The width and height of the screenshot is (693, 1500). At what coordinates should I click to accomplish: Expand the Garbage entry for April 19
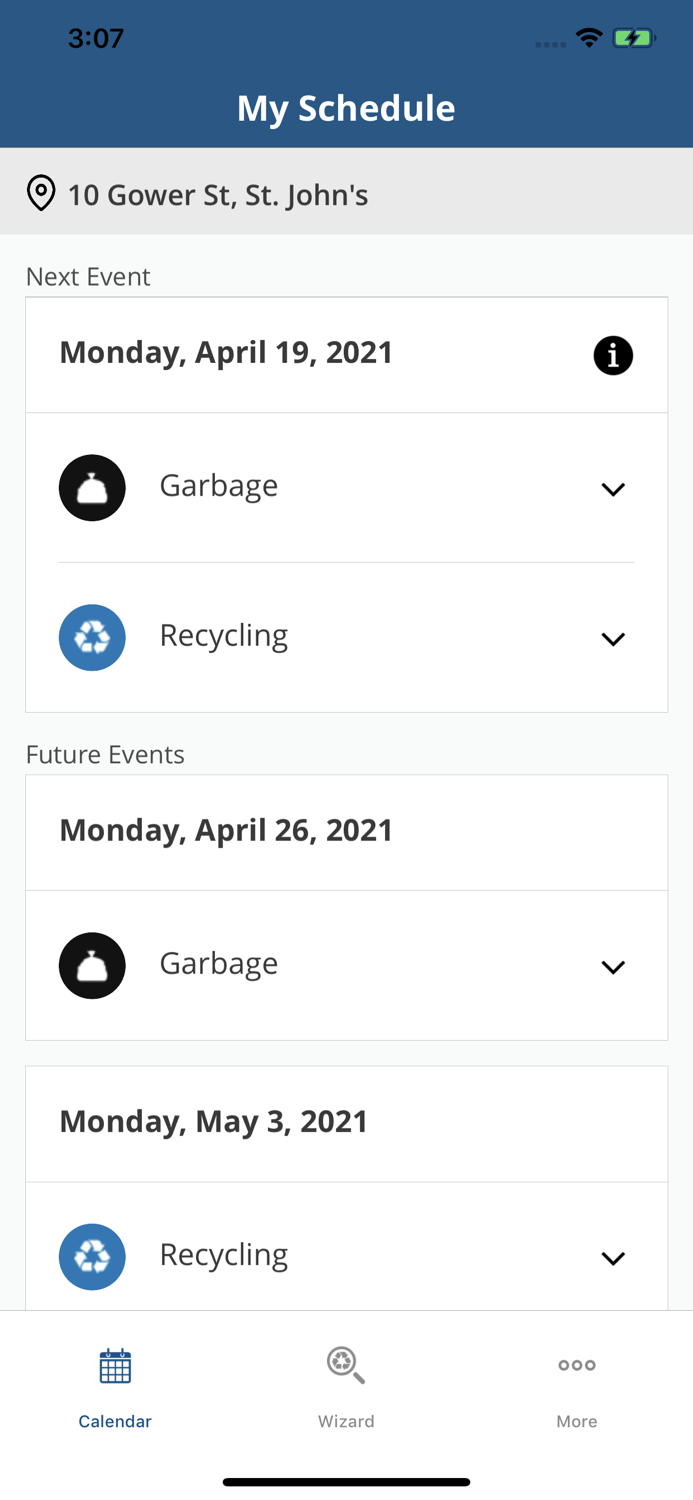pyautogui.click(x=615, y=488)
